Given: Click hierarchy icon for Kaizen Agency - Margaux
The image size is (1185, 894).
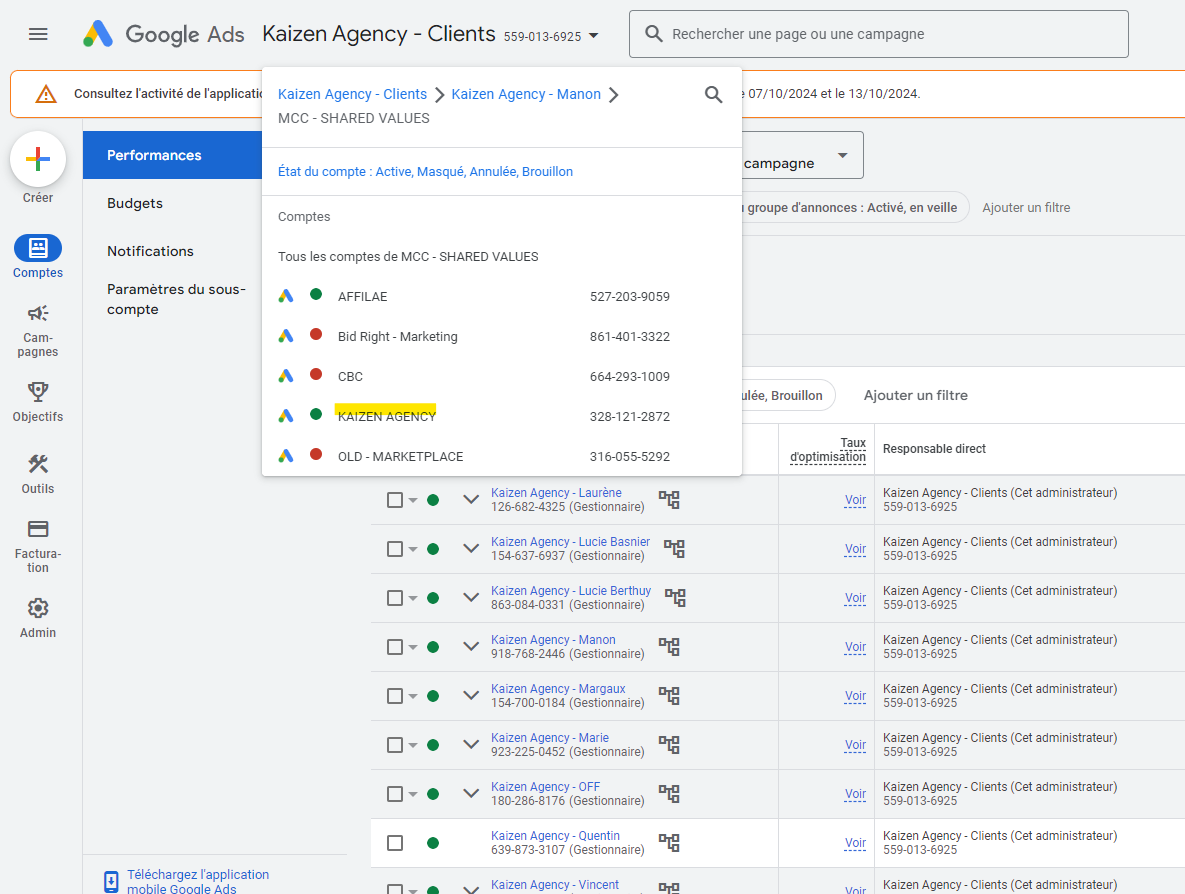Looking at the screenshot, I should (669, 695).
